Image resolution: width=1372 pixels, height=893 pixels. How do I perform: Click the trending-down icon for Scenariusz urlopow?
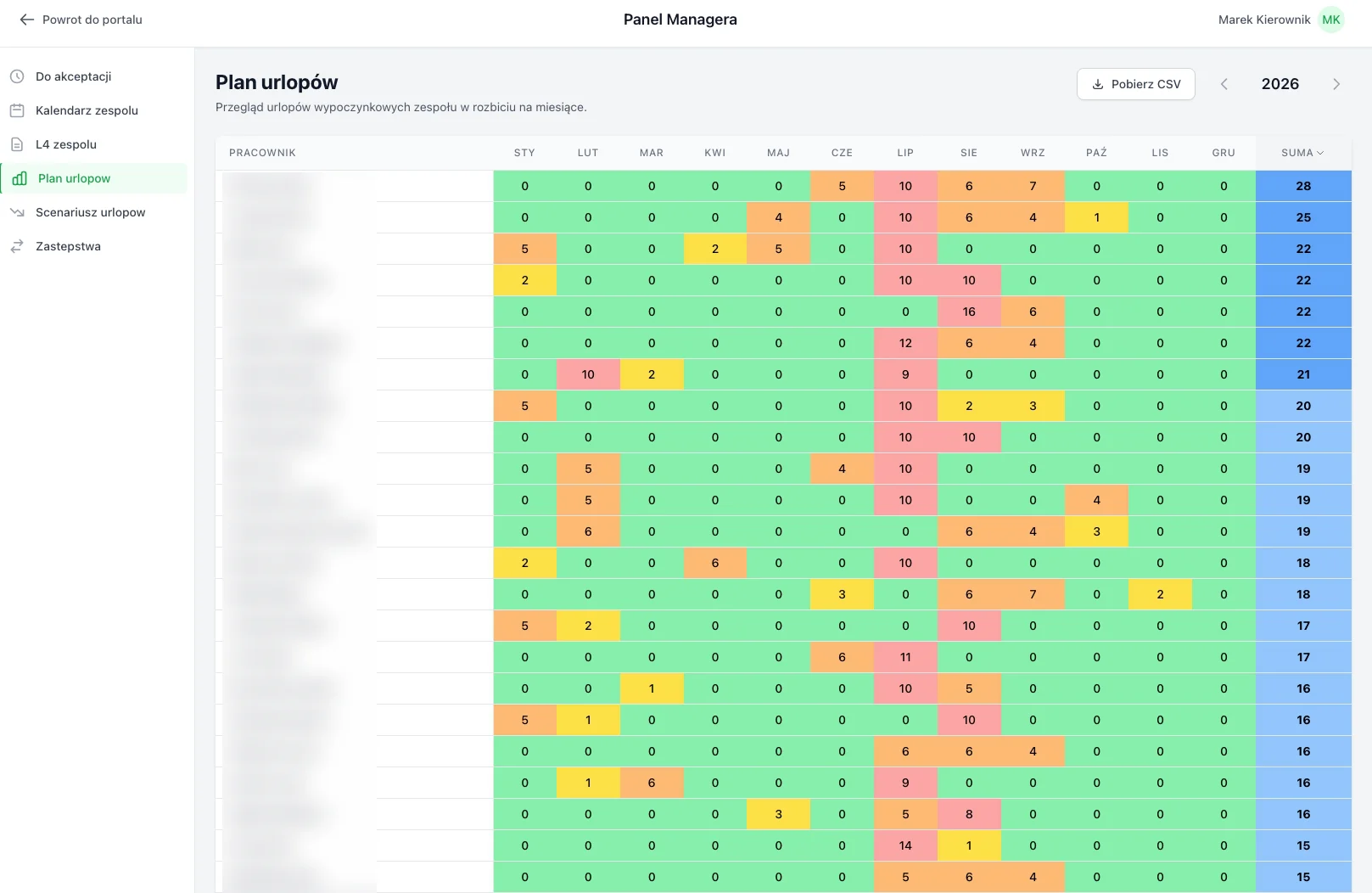[x=17, y=212]
